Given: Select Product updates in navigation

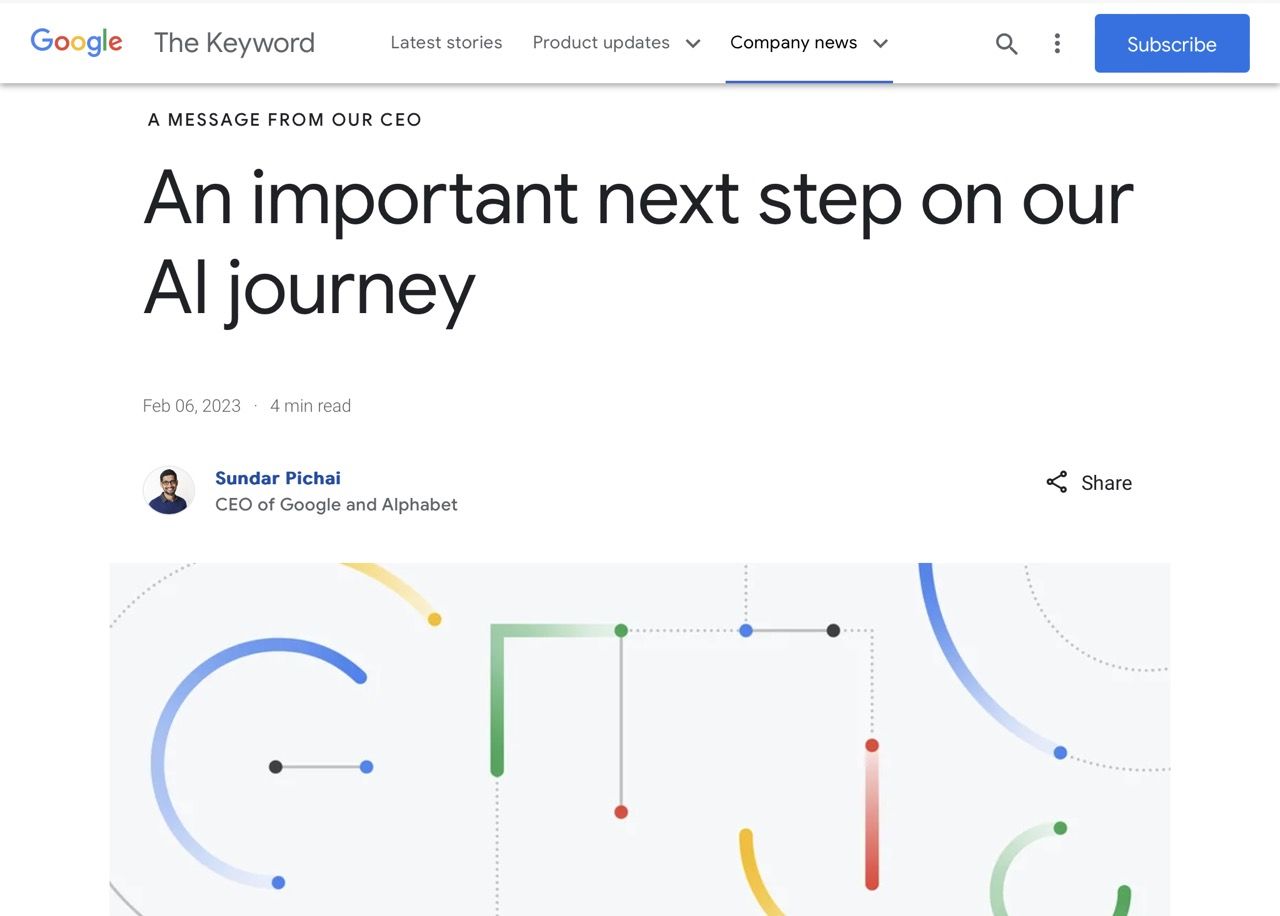Looking at the screenshot, I should tap(601, 42).
